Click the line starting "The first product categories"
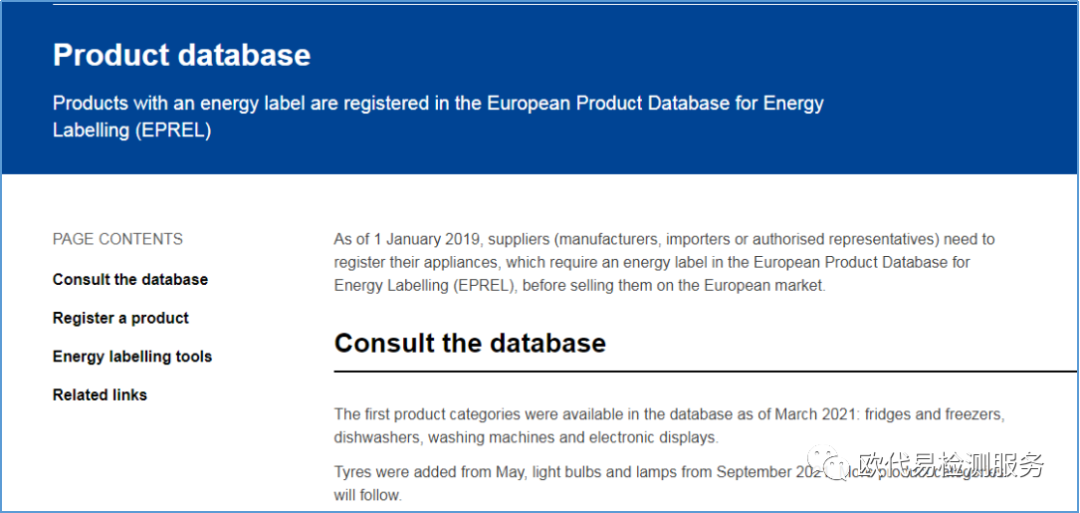Screen dimensions: 1080x513 pyautogui.click(x=668, y=414)
